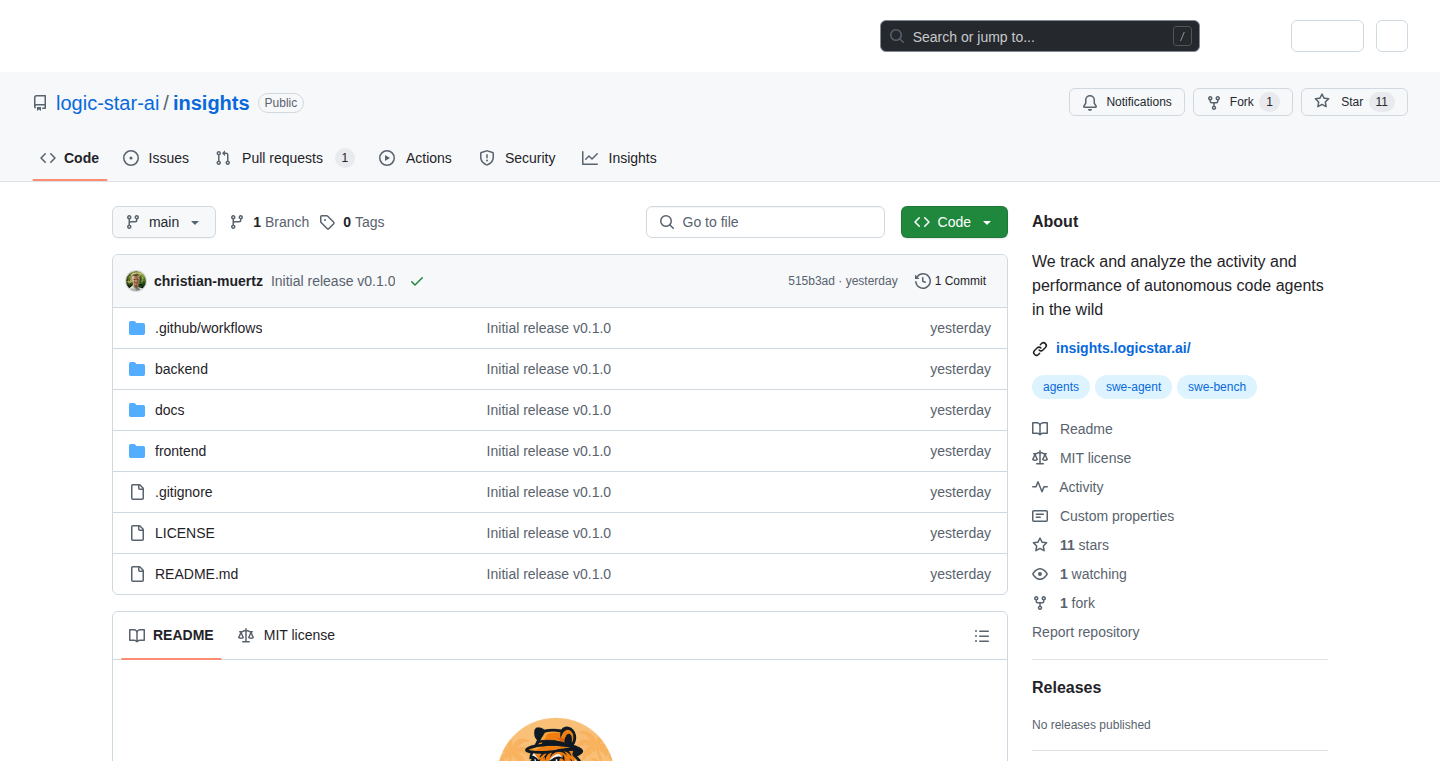Select the README tab above the readme

pyautogui.click(x=171, y=635)
